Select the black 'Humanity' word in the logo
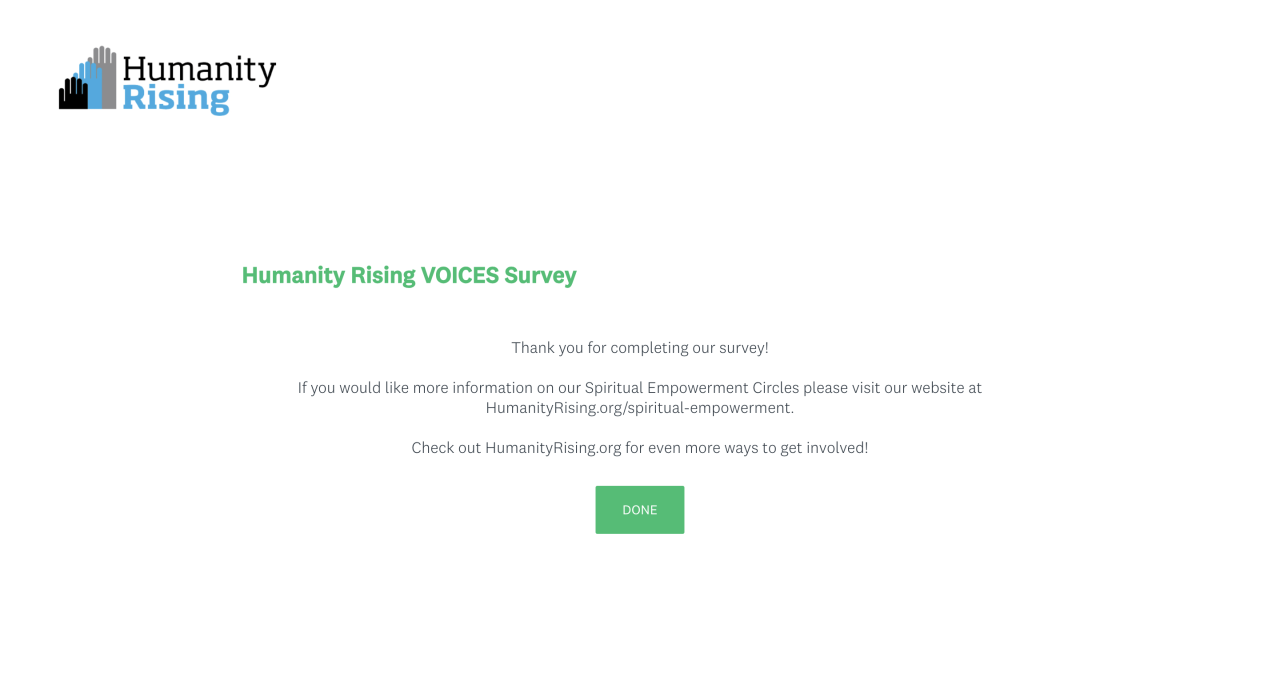The width and height of the screenshot is (1280, 689). point(199,69)
